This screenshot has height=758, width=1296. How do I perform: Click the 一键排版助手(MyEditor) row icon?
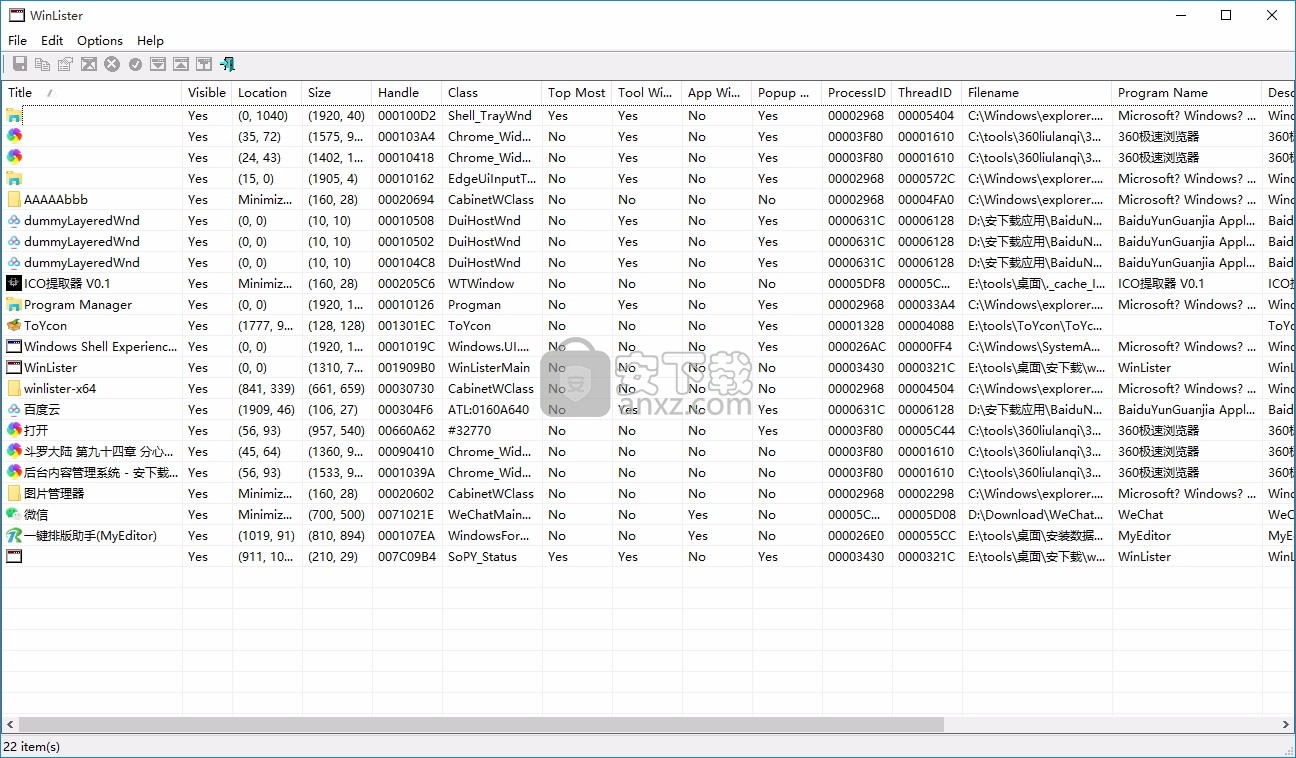coord(14,535)
